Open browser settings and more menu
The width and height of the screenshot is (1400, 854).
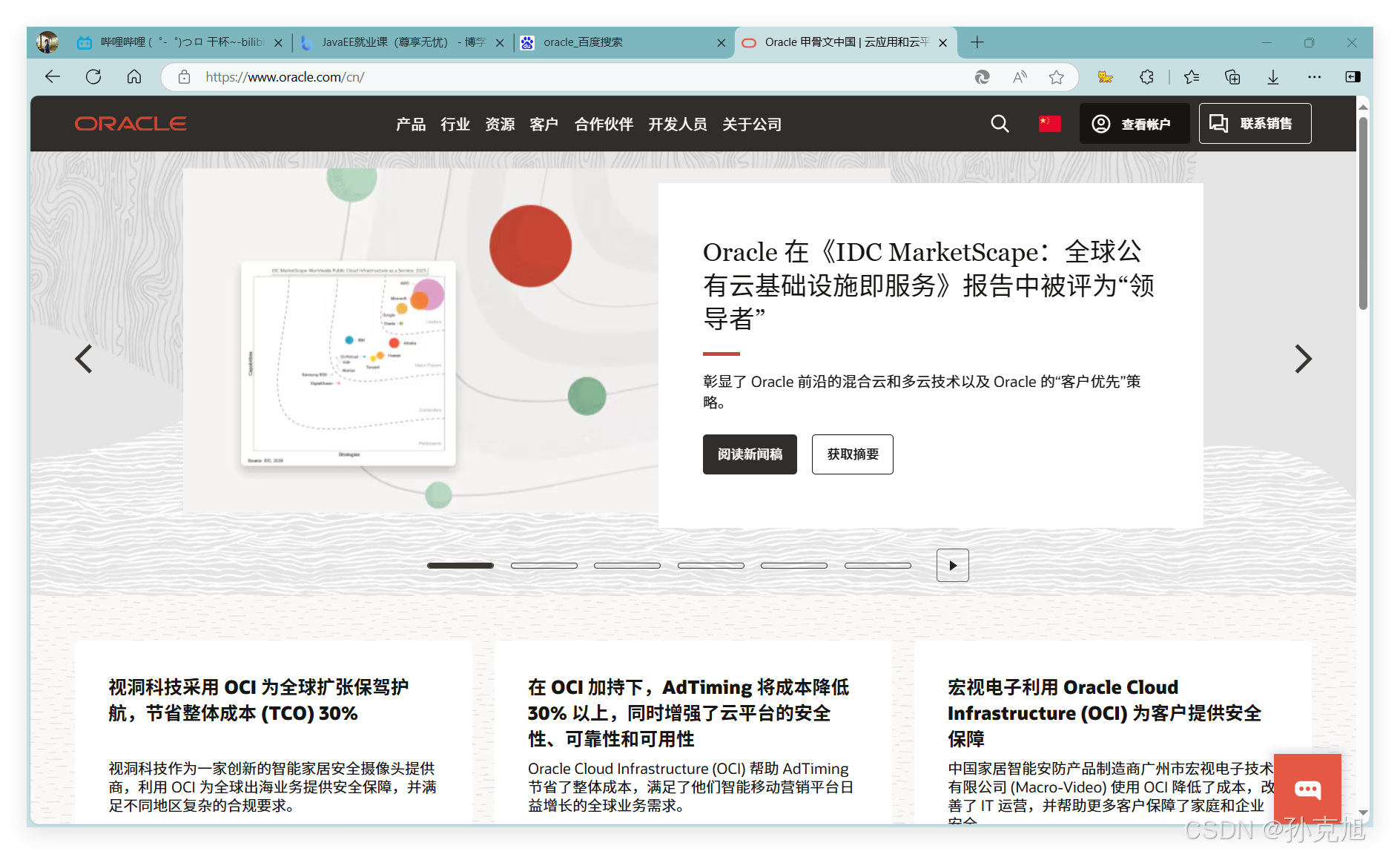tap(1314, 77)
